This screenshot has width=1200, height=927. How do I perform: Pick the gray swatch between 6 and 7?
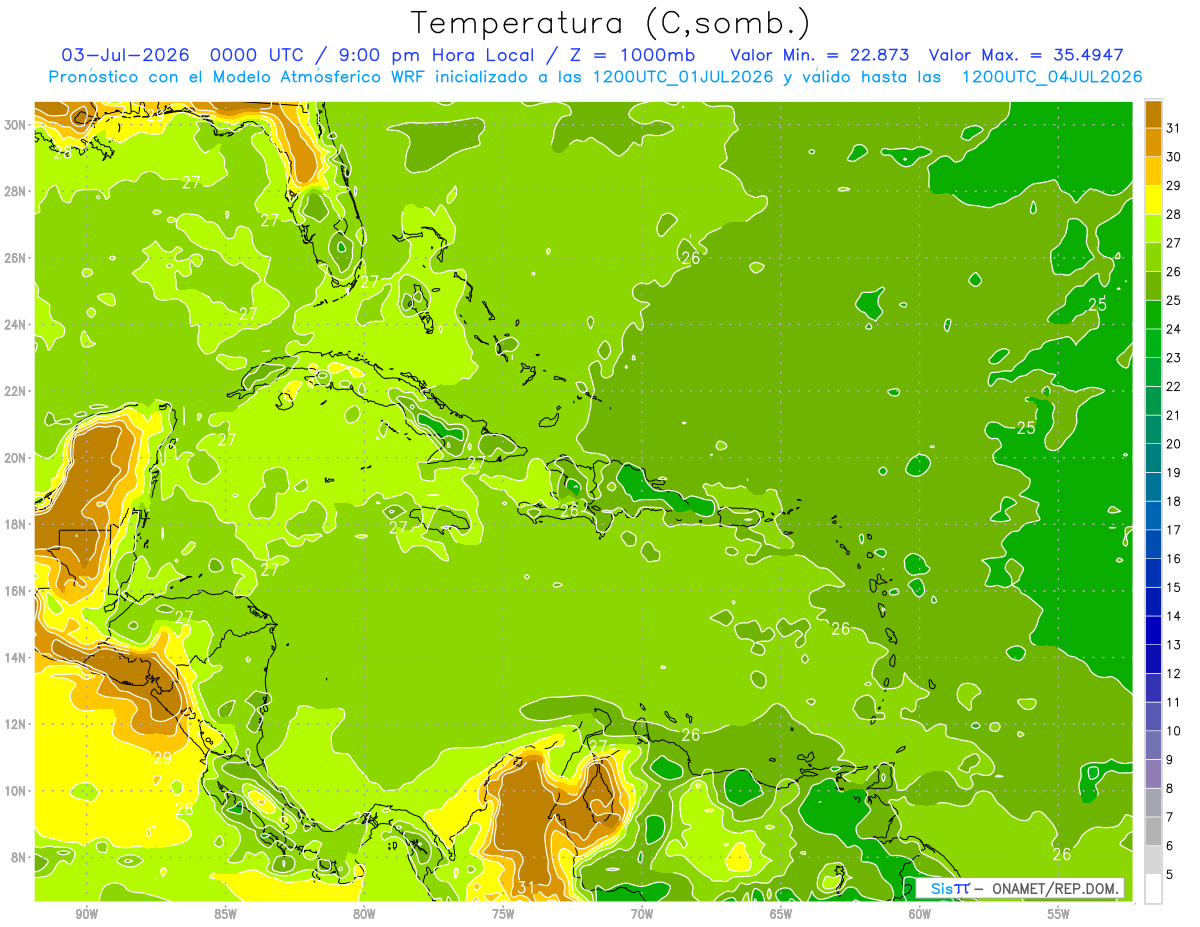[1153, 831]
